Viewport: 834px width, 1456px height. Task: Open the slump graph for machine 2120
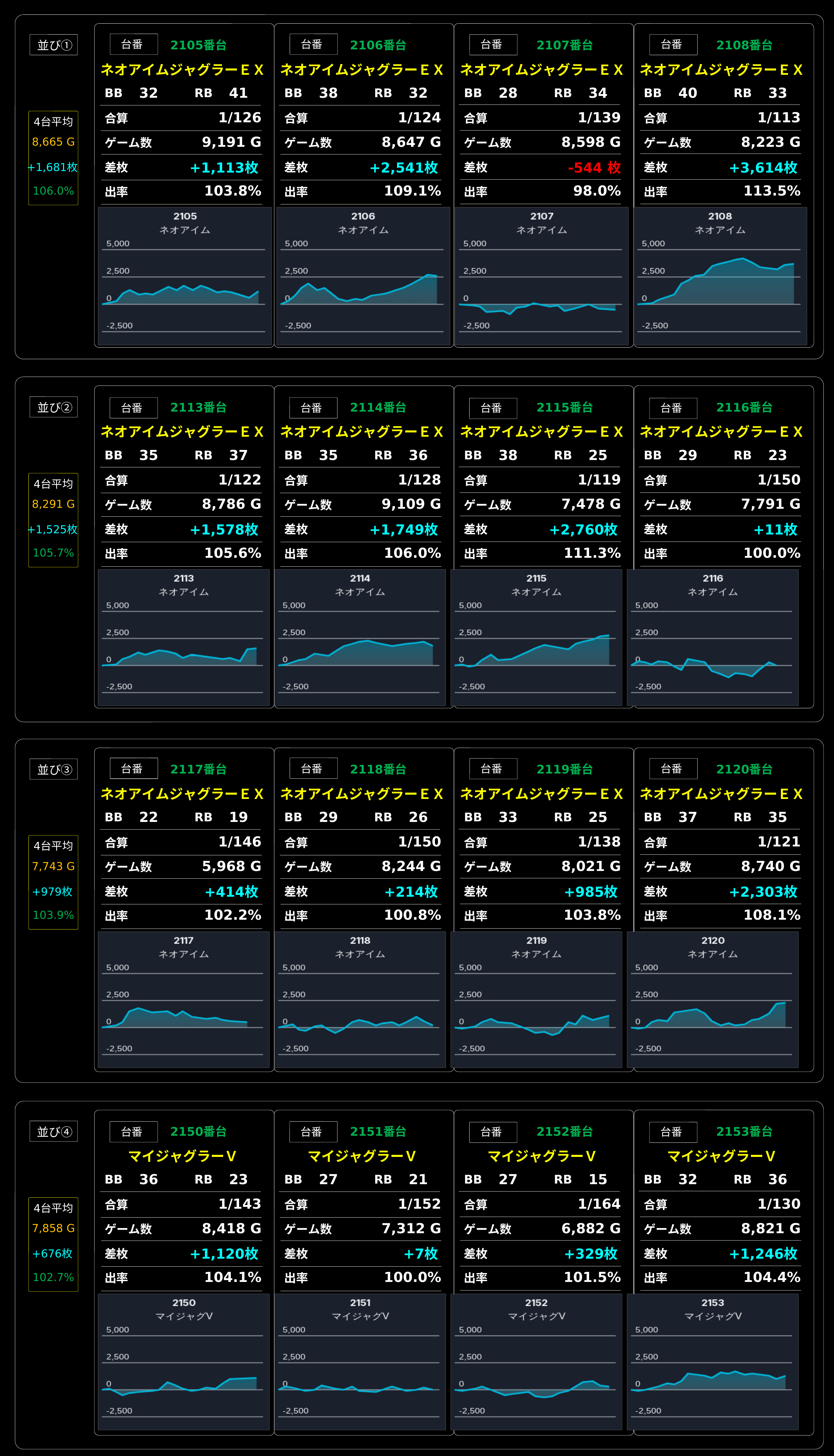(713, 1000)
